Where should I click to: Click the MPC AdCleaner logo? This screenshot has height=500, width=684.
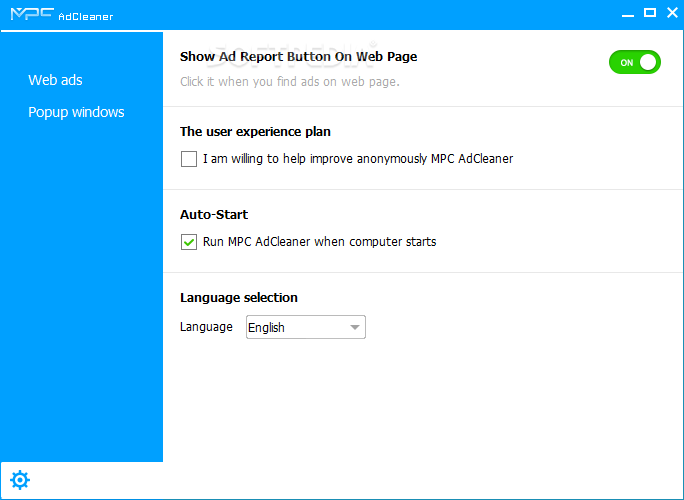62,15
